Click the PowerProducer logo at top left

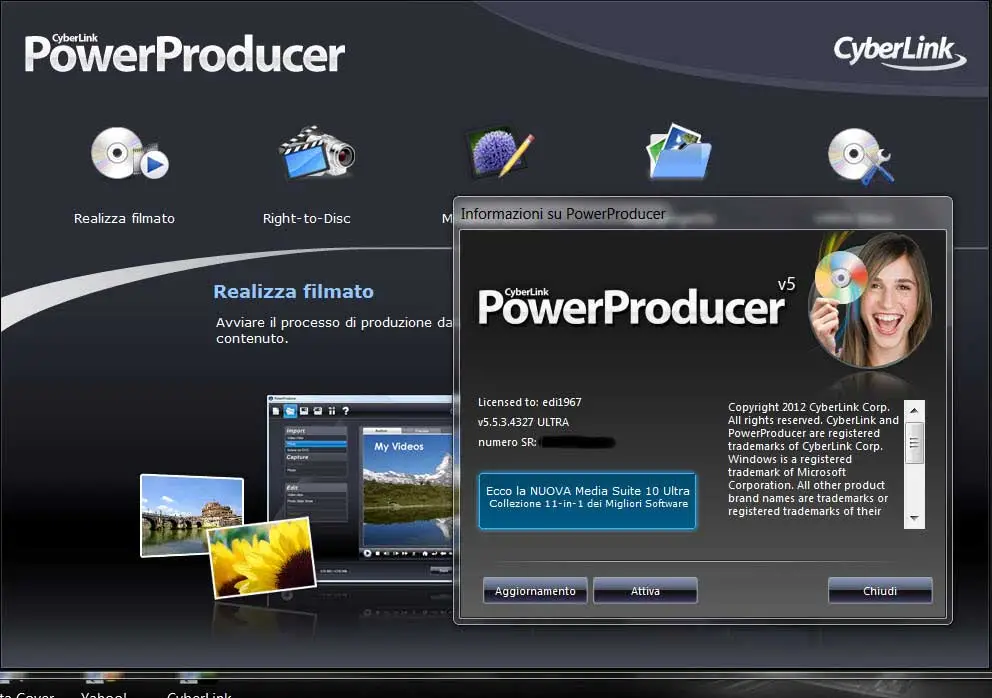tap(185, 53)
